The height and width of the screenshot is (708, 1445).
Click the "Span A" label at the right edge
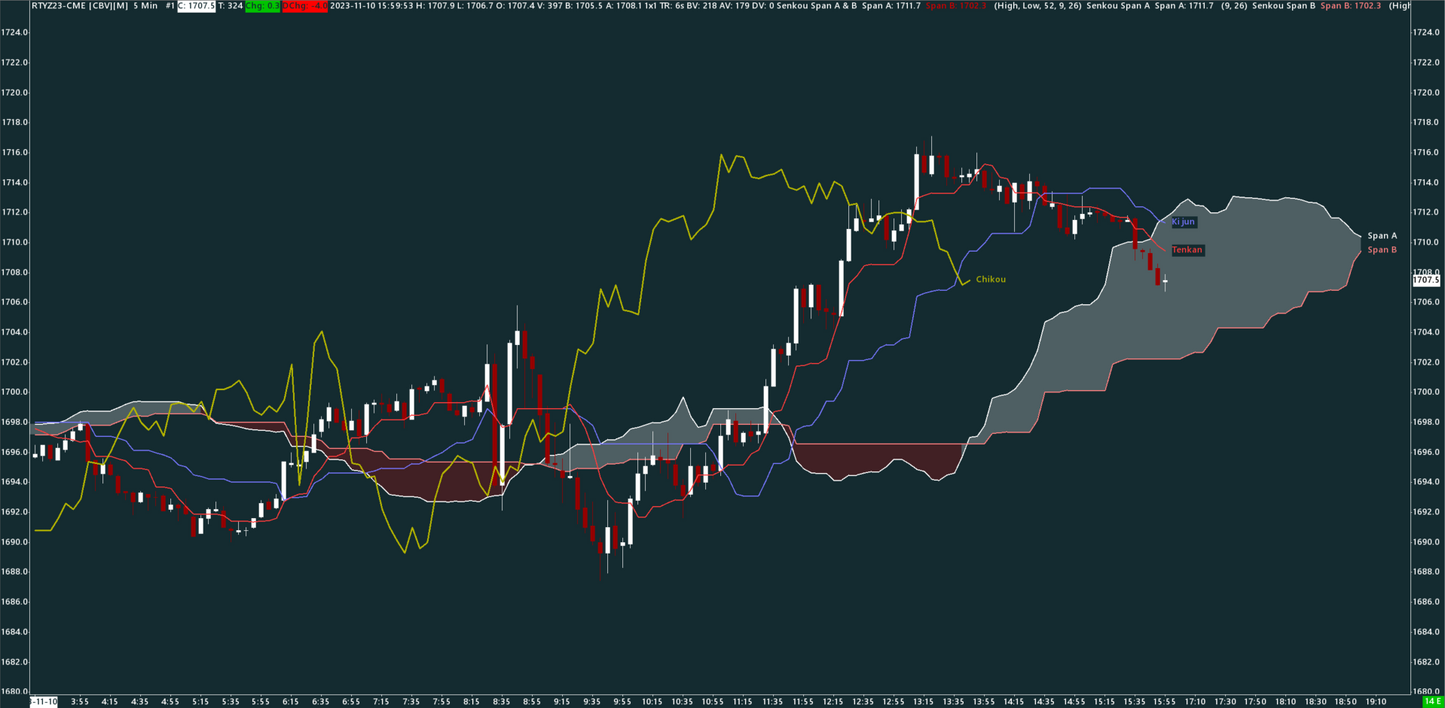coord(1381,236)
